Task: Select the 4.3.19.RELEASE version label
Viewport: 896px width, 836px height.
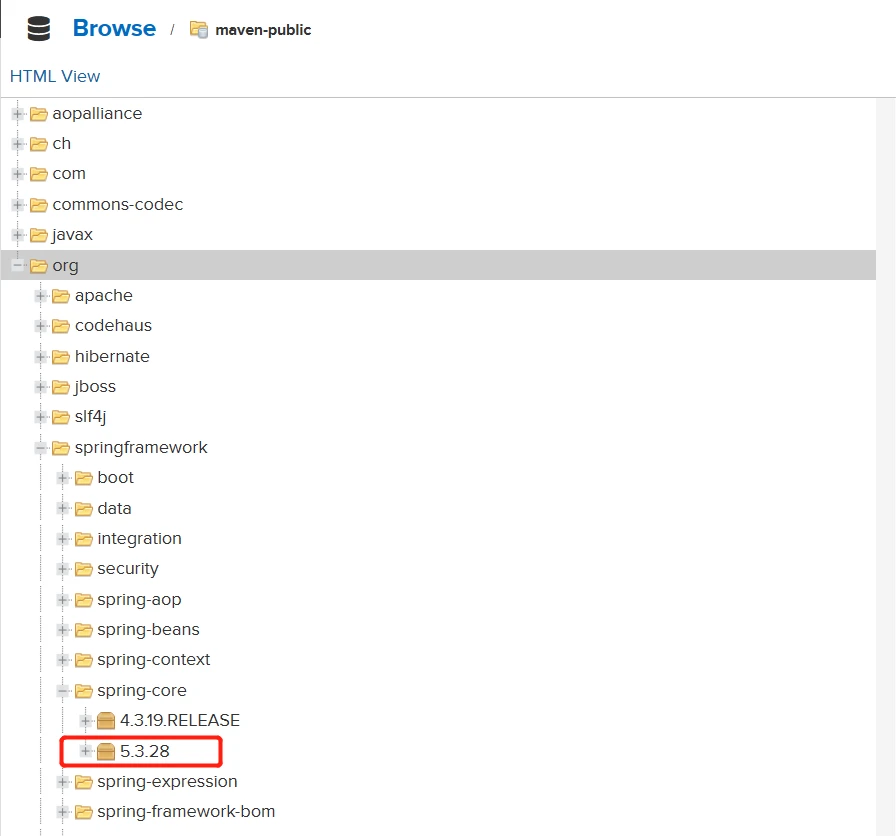Action: click(179, 721)
